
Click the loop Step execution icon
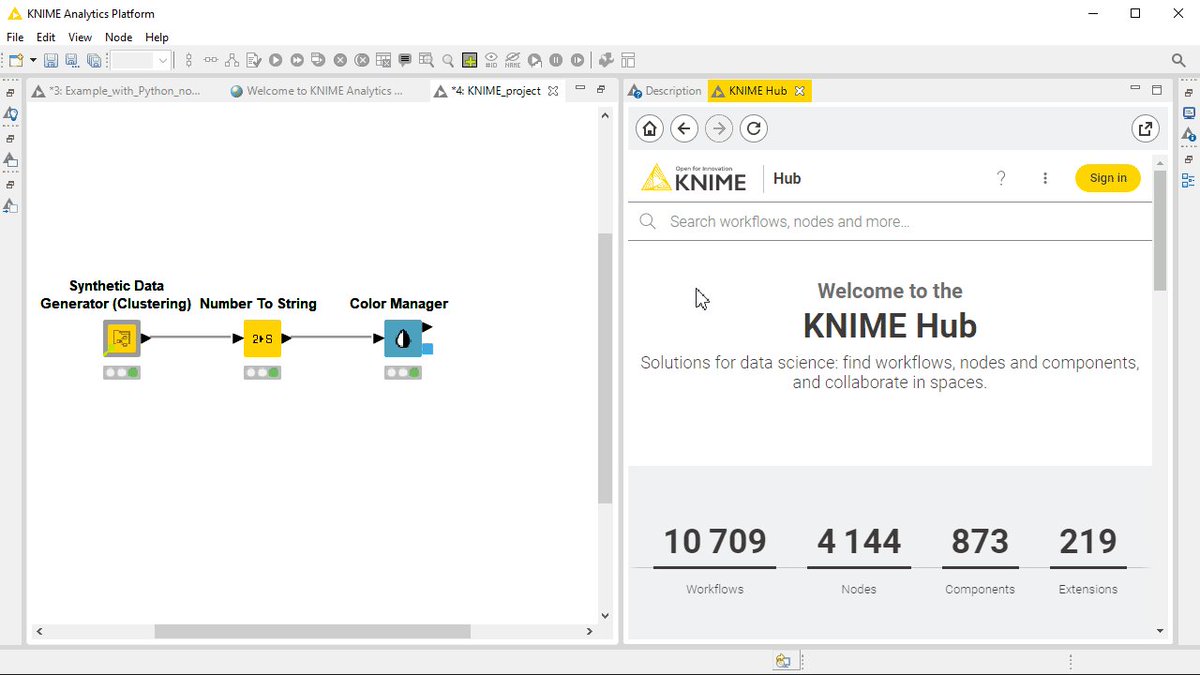click(x=535, y=60)
